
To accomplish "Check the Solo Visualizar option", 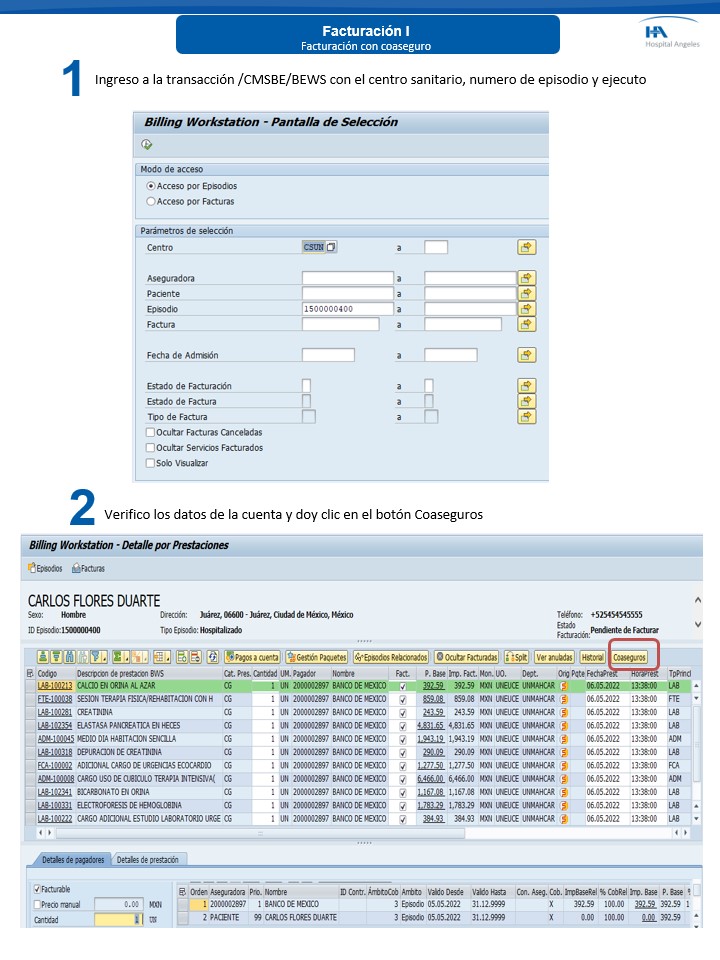I will click(151, 463).
